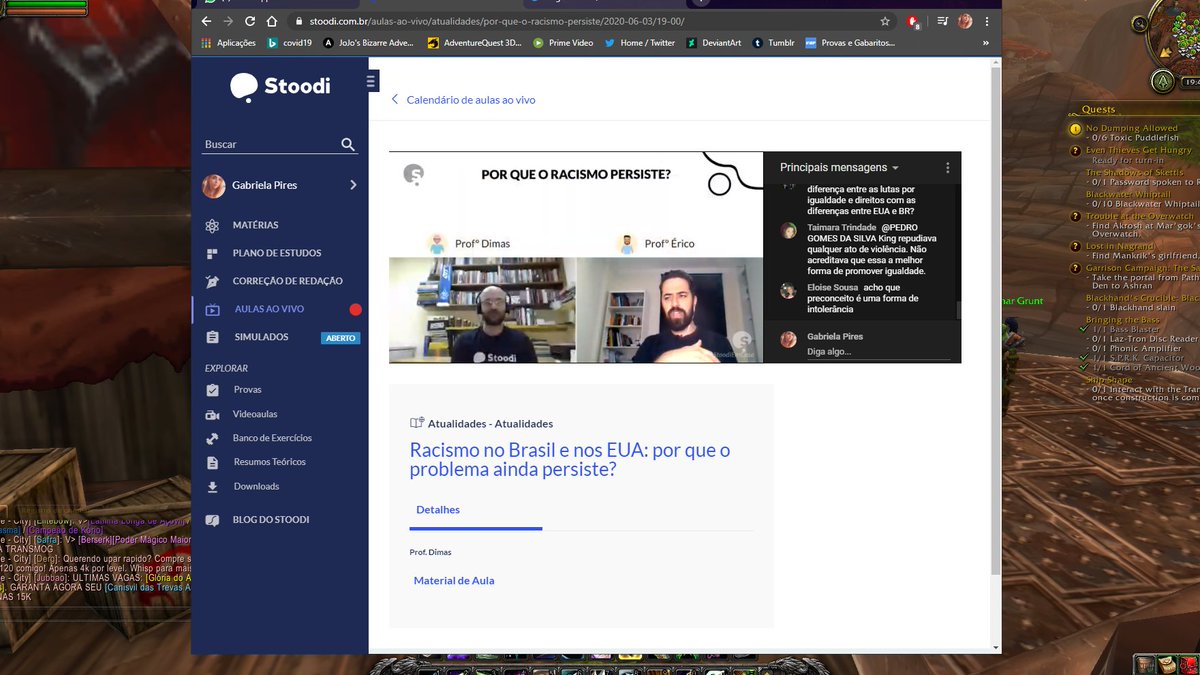Click the Aulas ao Vivo TV icon

pos(212,310)
